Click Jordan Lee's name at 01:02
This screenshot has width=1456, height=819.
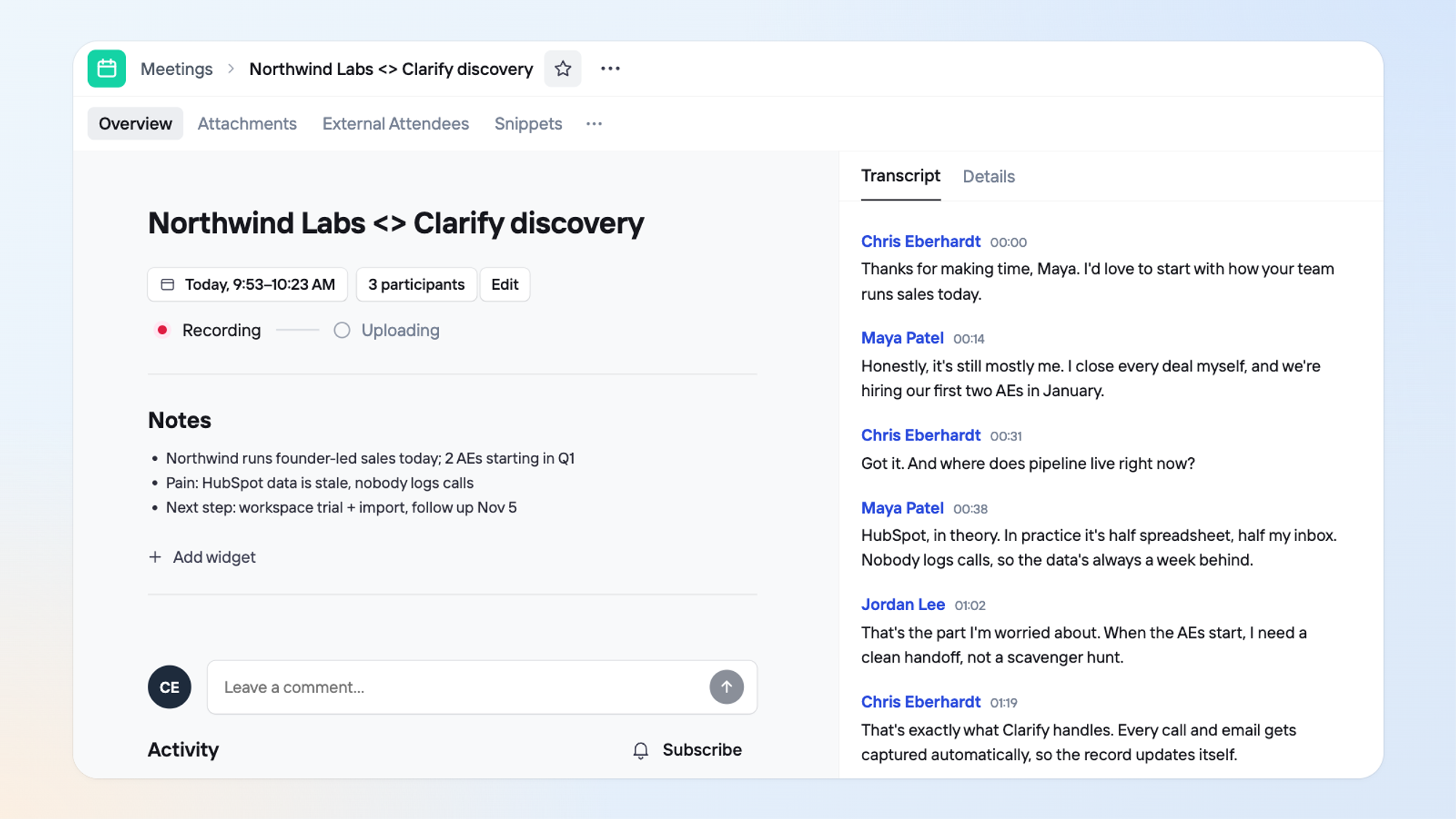click(903, 604)
